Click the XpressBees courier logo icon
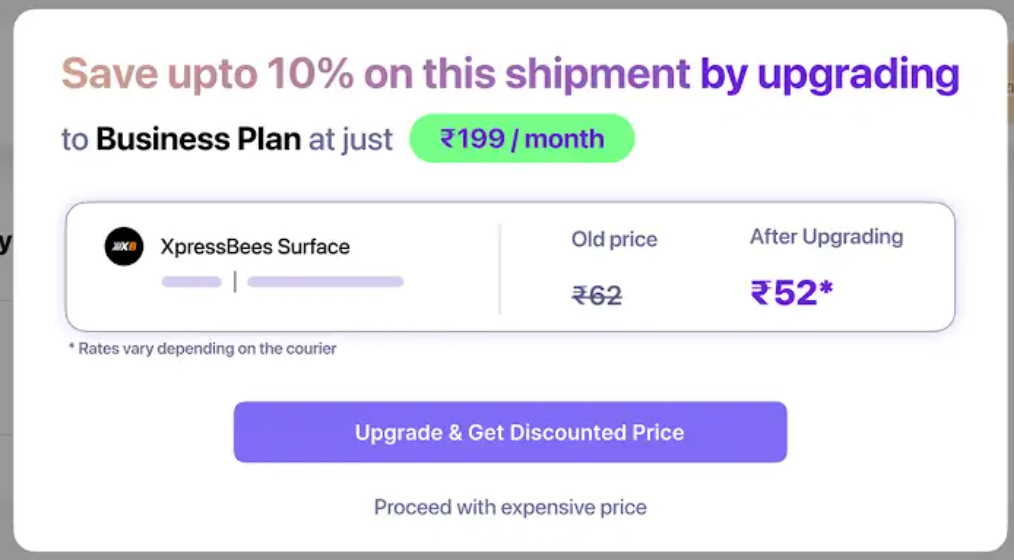This screenshot has height=560, width=1014. (x=124, y=247)
